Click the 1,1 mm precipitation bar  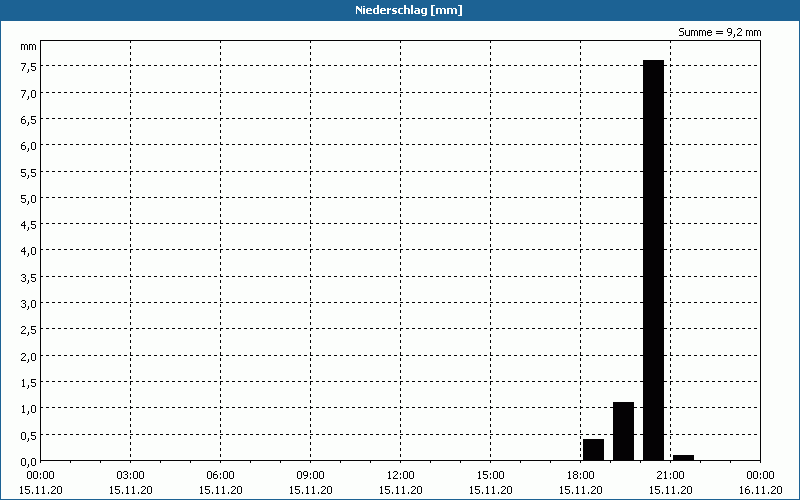(x=623, y=431)
